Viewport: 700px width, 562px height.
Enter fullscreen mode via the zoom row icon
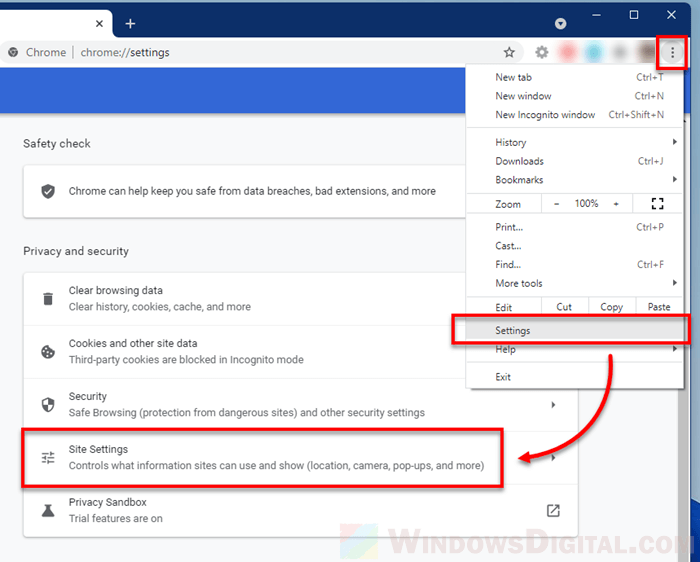(x=657, y=204)
